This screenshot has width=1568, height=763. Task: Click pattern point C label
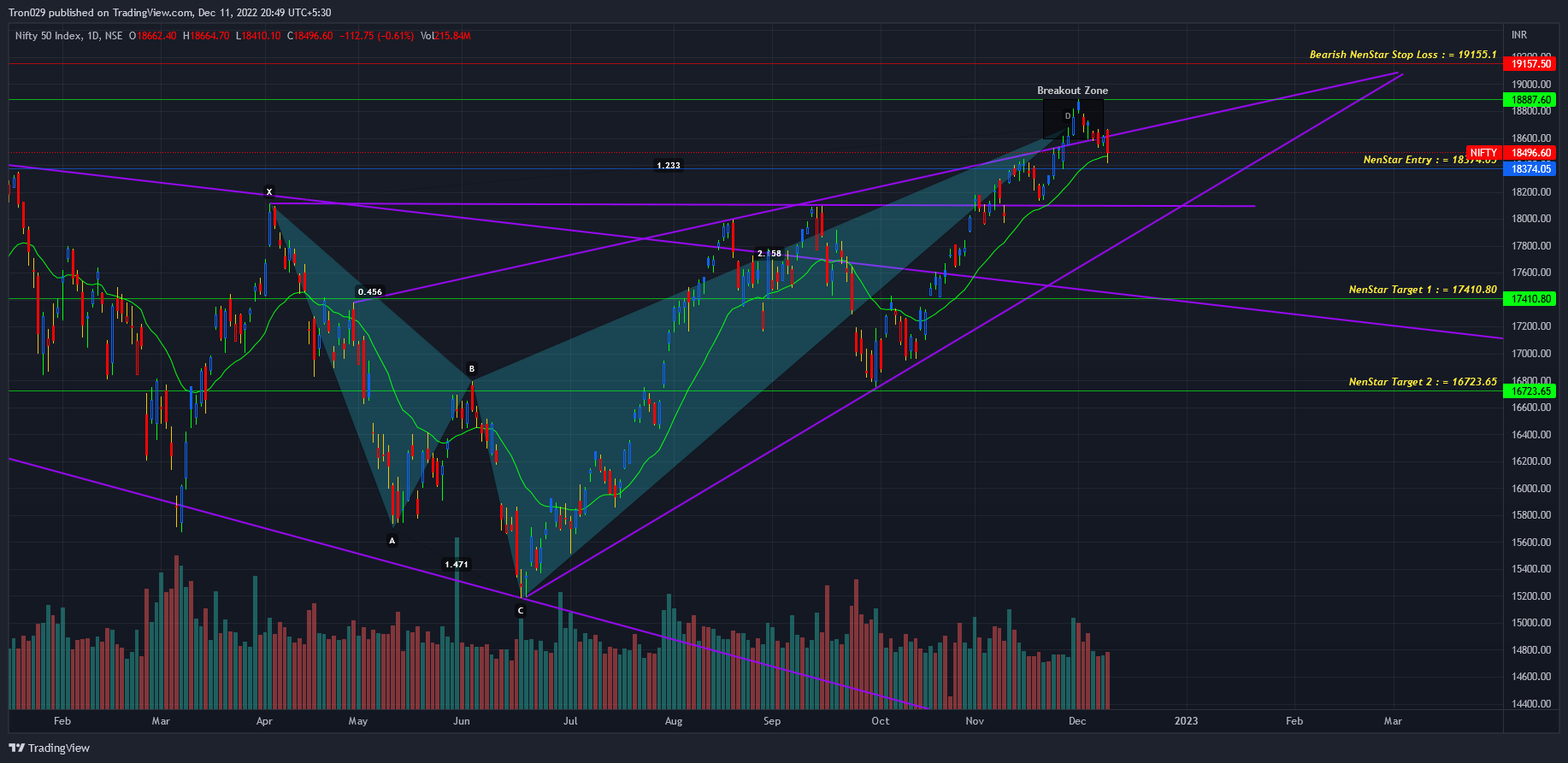521,610
